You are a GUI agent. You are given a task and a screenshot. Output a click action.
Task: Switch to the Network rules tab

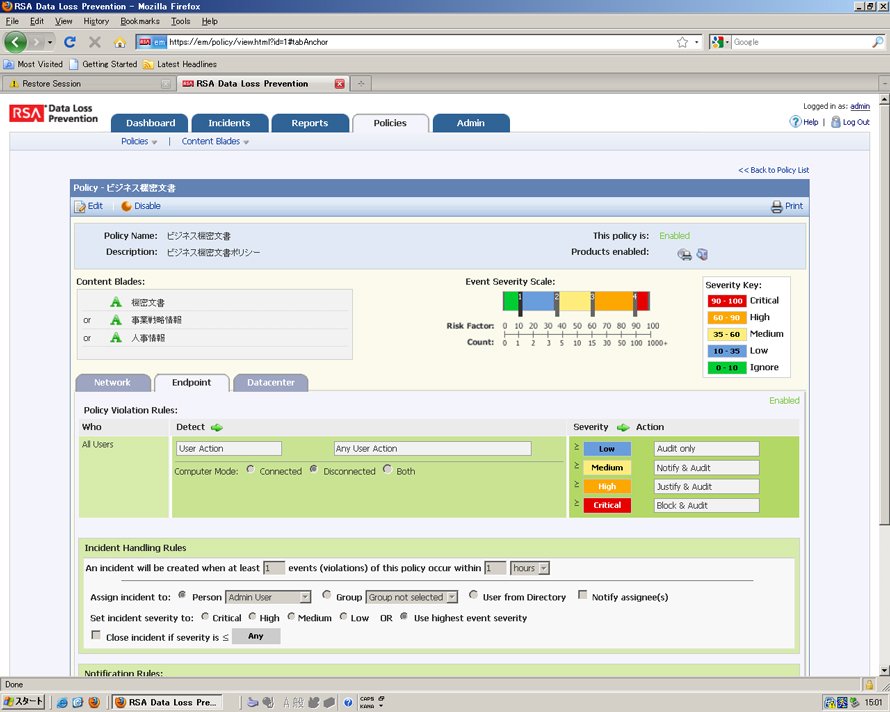[113, 383]
